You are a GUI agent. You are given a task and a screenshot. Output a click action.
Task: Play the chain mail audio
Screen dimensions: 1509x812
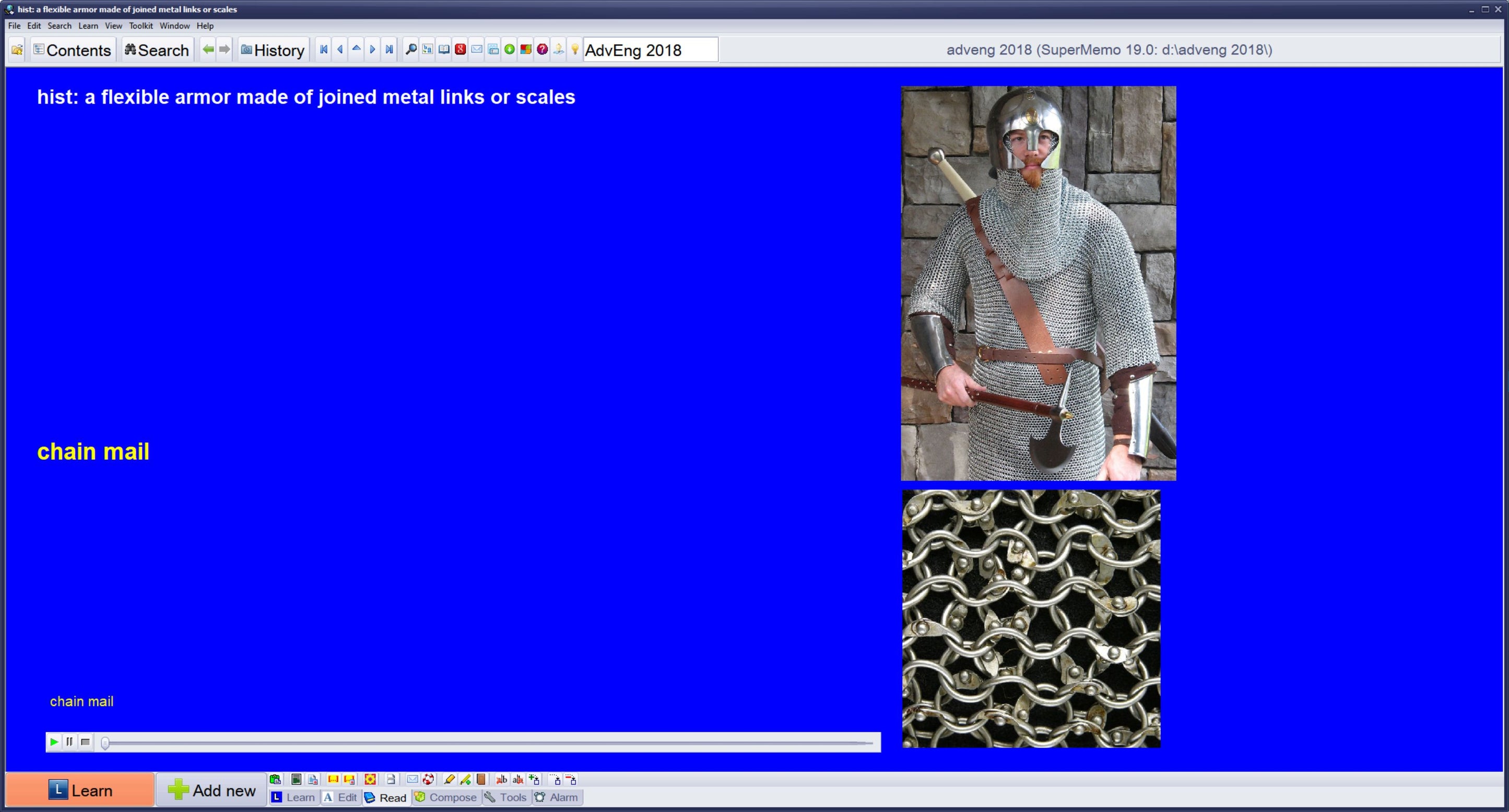tap(54, 742)
